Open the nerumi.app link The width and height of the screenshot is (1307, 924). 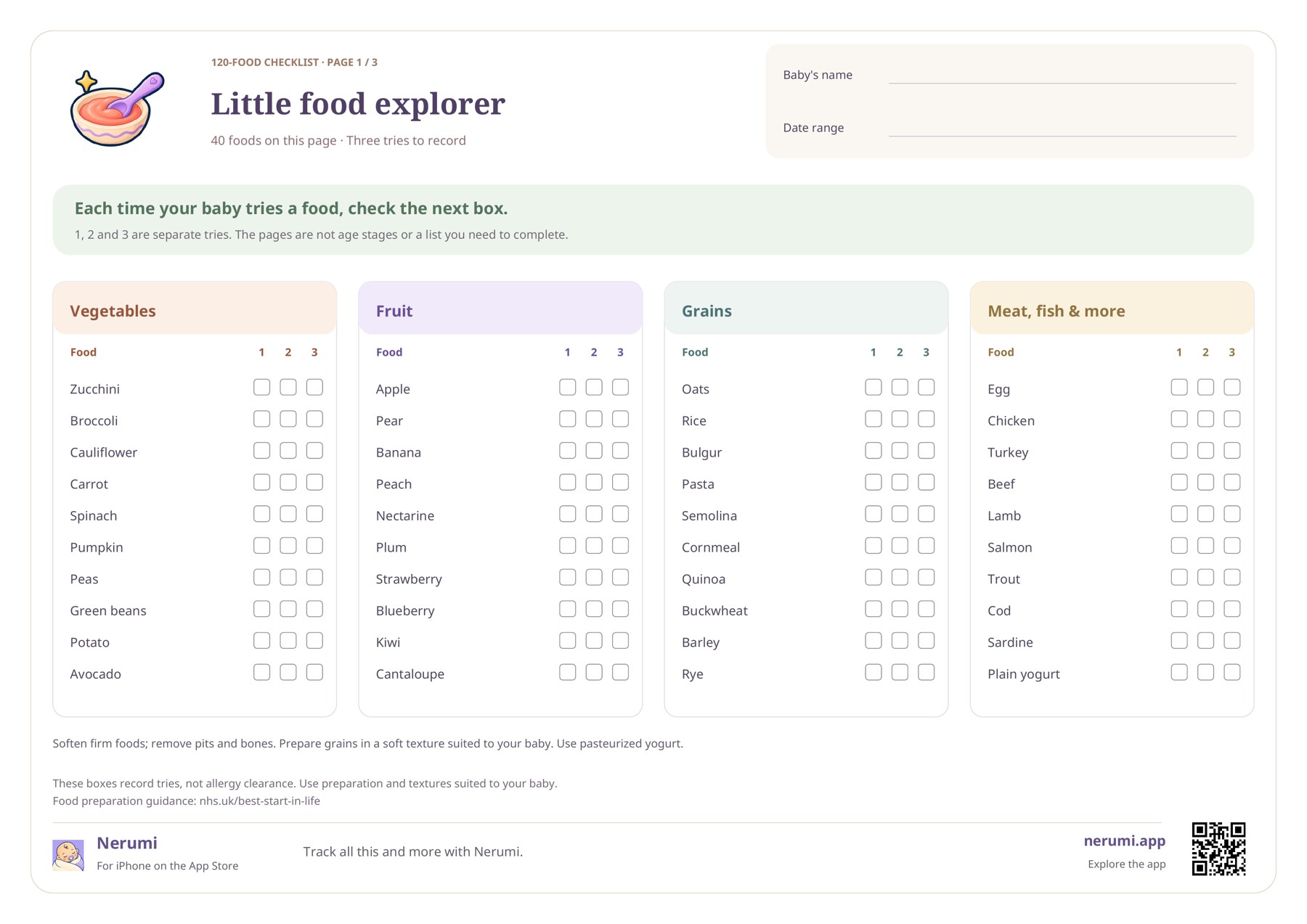point(1124,841)
